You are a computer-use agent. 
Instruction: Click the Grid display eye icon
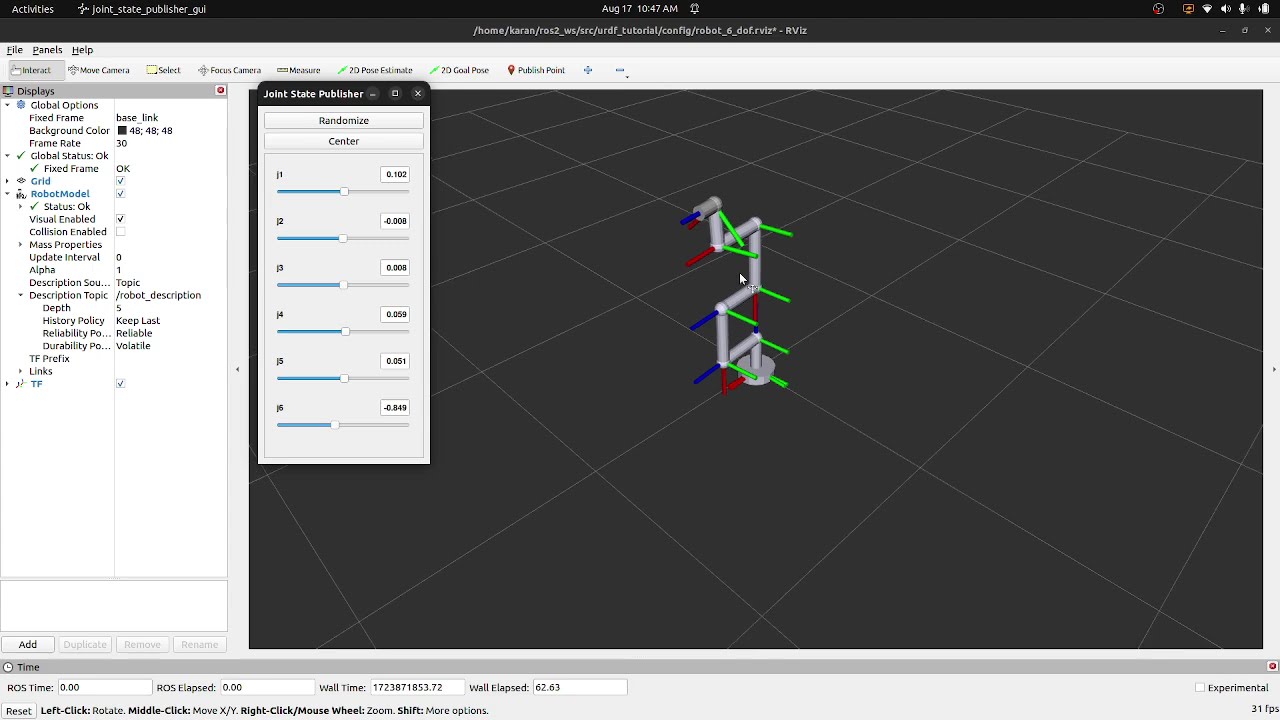(21, 181)
